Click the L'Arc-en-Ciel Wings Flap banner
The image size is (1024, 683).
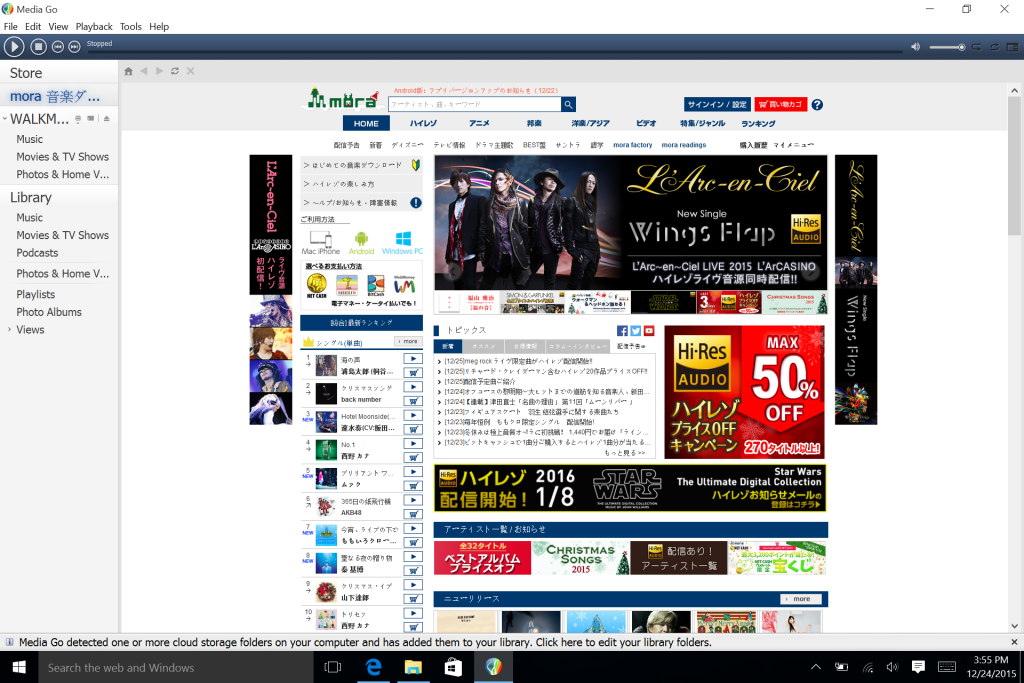pos(630,223)
